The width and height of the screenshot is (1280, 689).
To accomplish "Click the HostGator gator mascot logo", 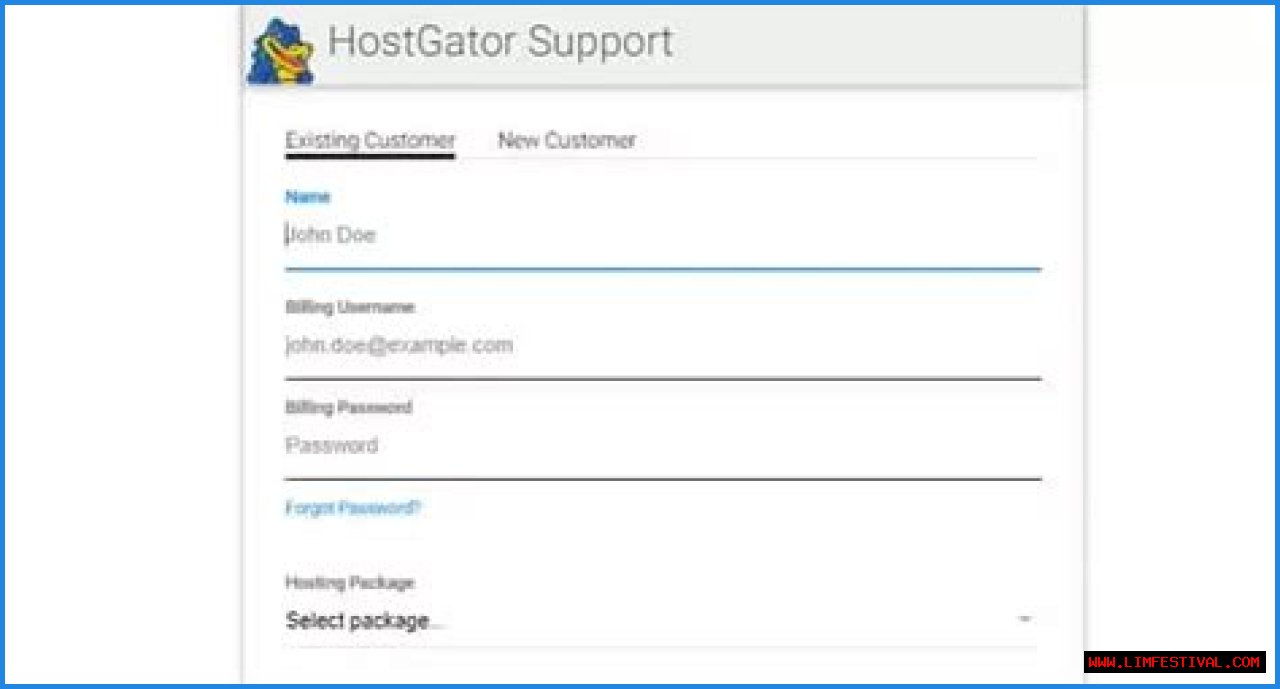I will point(280,52).
